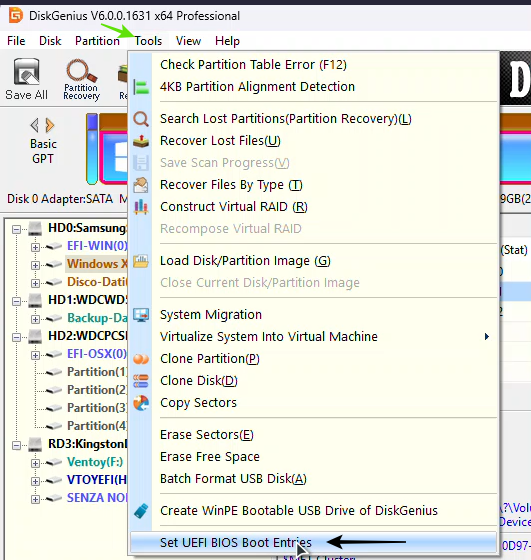Choose Load Disk/Partition Image

pos(314,261)
